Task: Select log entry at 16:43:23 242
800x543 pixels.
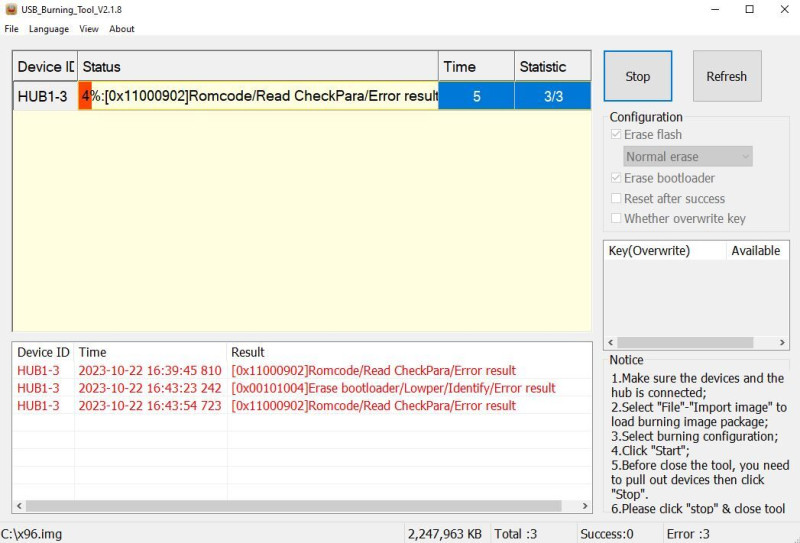Action: [x=302, y=388]
